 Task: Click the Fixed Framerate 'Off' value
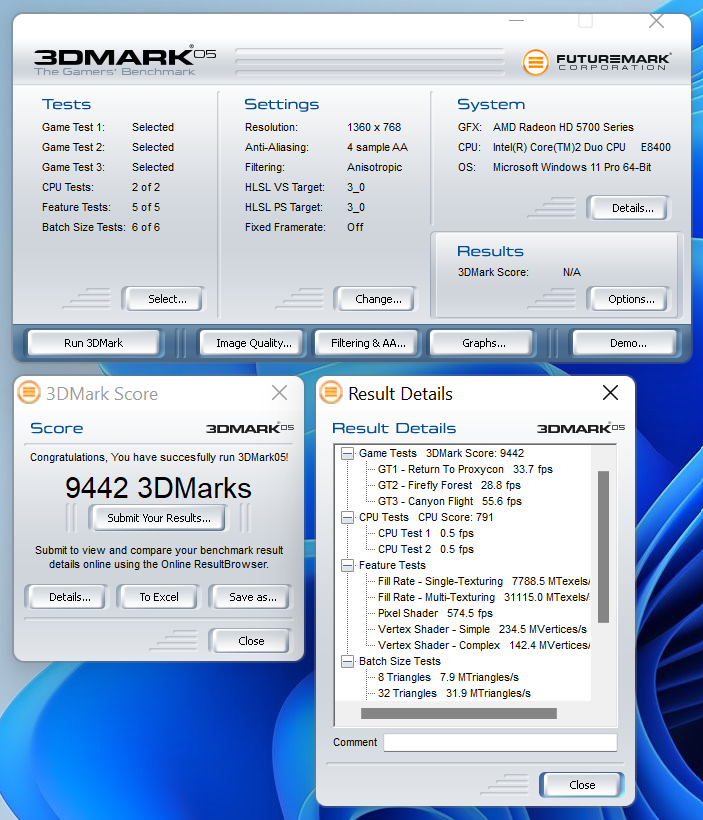[x=355, y=227]
